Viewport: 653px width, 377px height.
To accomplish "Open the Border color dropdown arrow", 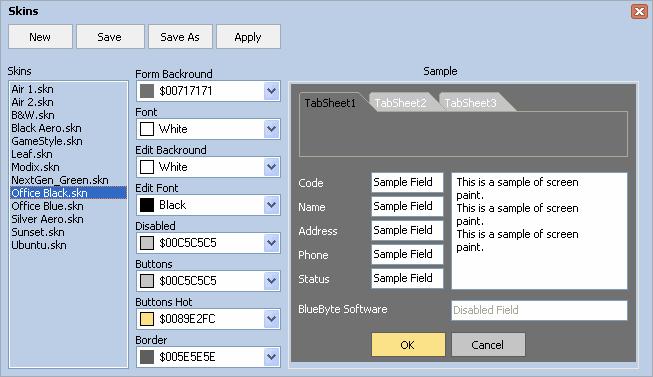I will pos(272,357).
